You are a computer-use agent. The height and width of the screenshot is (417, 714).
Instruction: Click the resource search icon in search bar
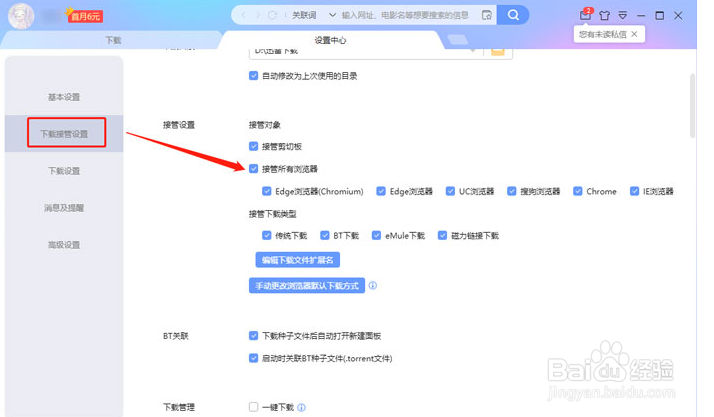[486, 15]
